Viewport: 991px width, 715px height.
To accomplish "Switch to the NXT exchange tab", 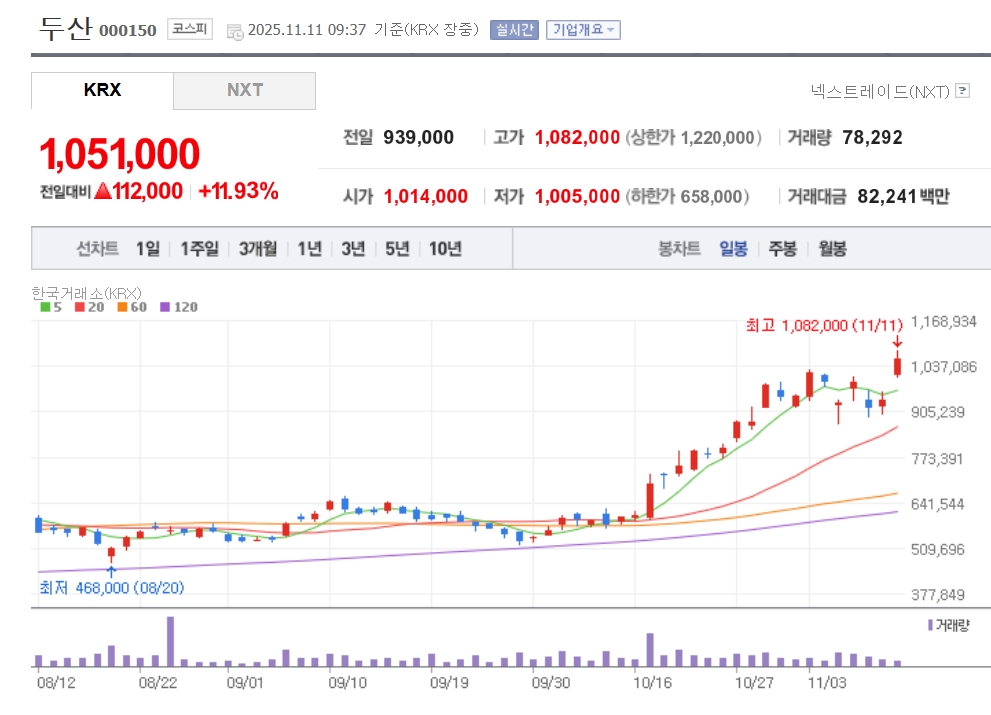I will [244, 90].
